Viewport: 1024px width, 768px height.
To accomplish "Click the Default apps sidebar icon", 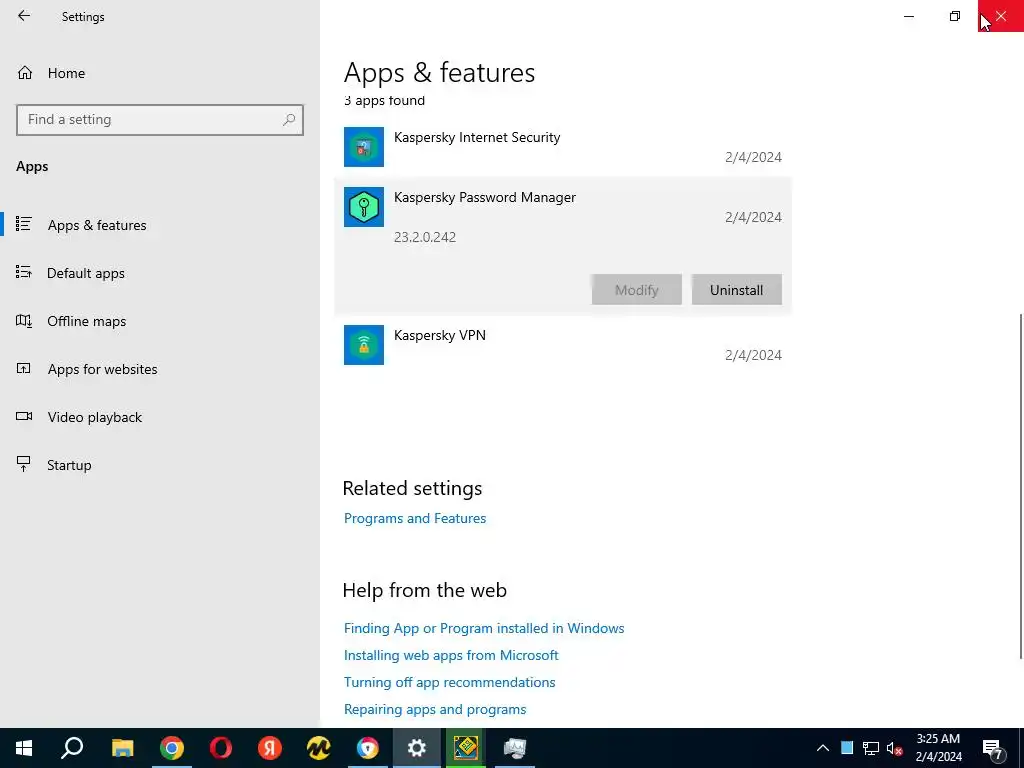I will coord(24,272).
